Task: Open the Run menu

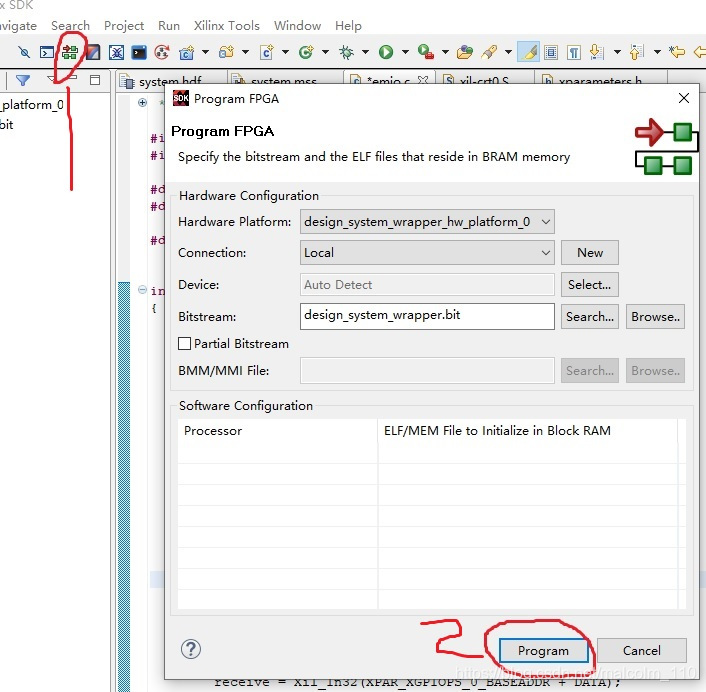Action: pos(169,26)
